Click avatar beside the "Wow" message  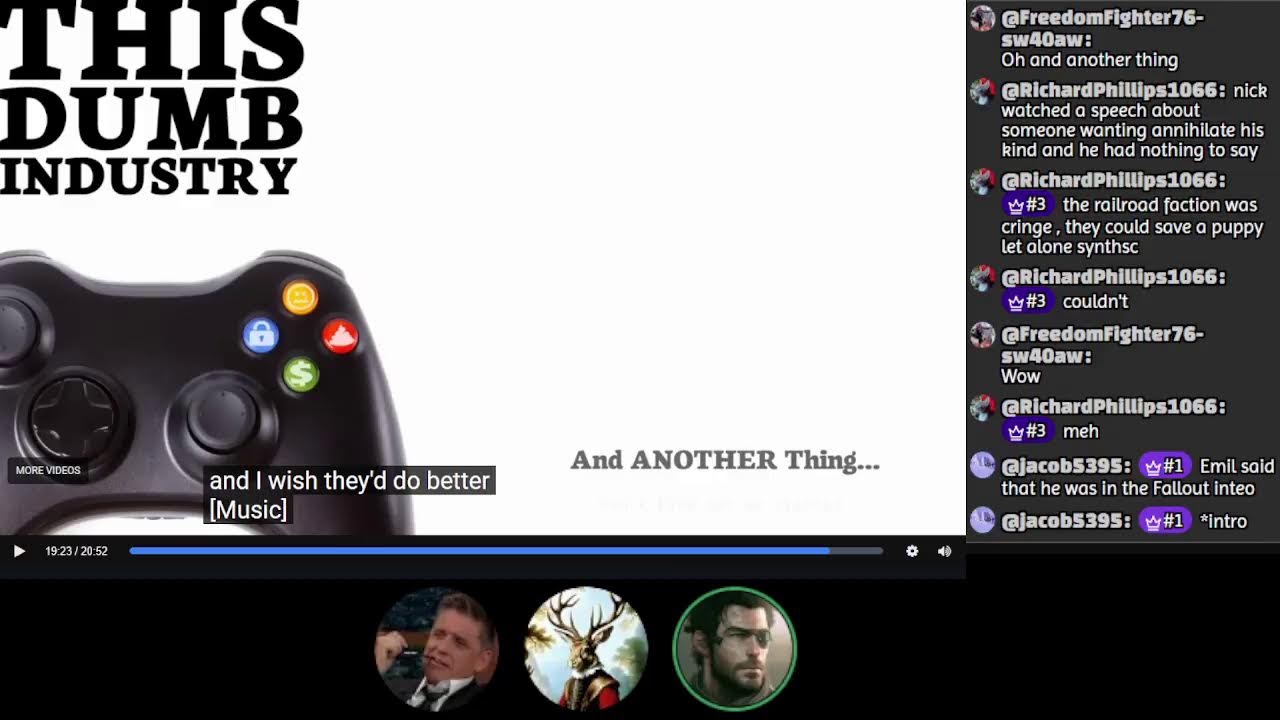[983, 335]
